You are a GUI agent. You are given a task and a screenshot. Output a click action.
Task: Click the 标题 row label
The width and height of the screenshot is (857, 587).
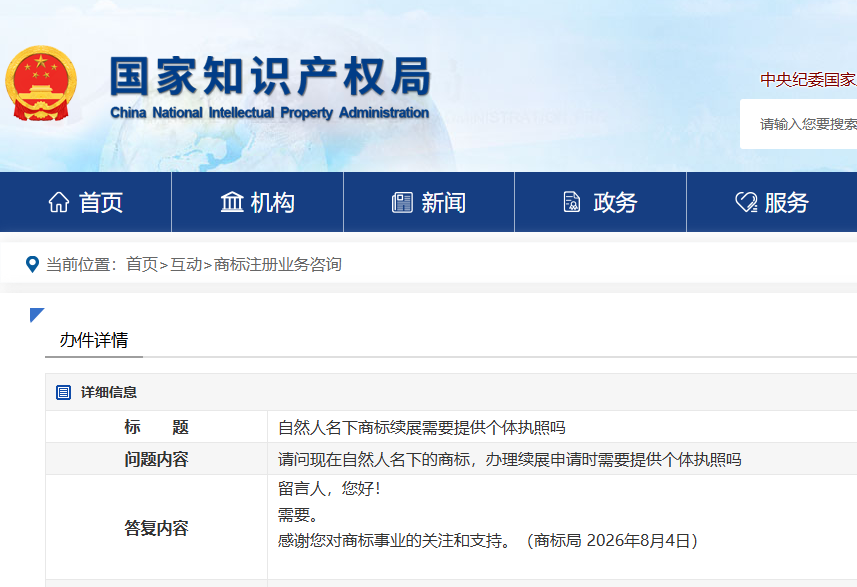point(156,427)
